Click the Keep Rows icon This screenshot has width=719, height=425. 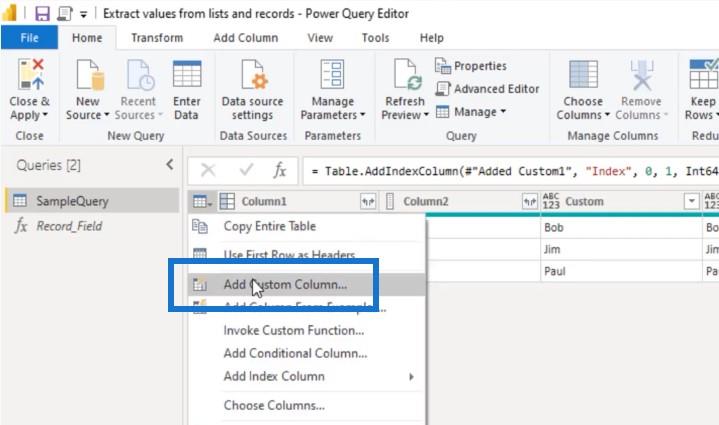tap(703, 74)
